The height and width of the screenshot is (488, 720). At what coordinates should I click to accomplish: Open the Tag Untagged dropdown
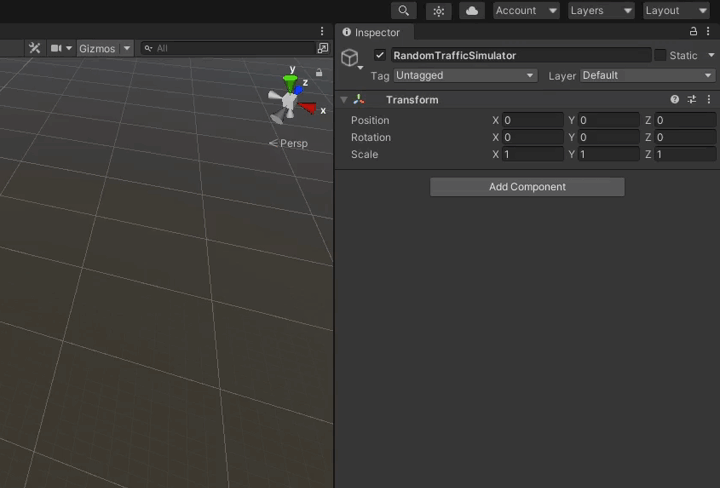point(465,76)
